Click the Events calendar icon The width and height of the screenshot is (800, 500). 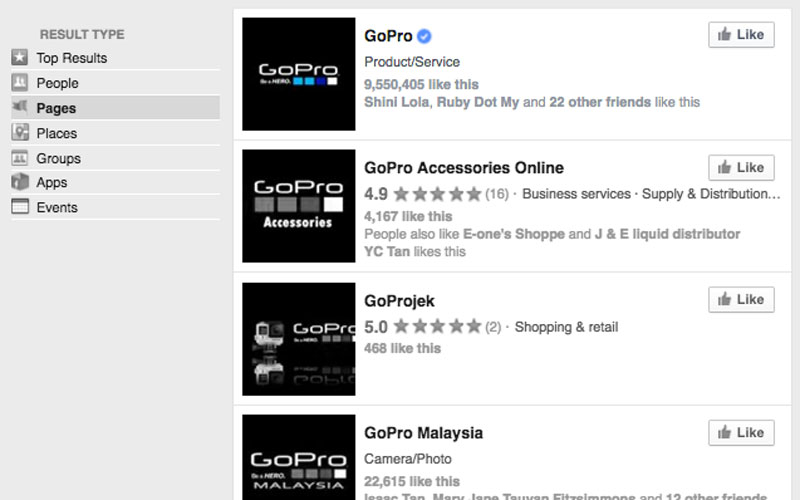click(20, 207)
